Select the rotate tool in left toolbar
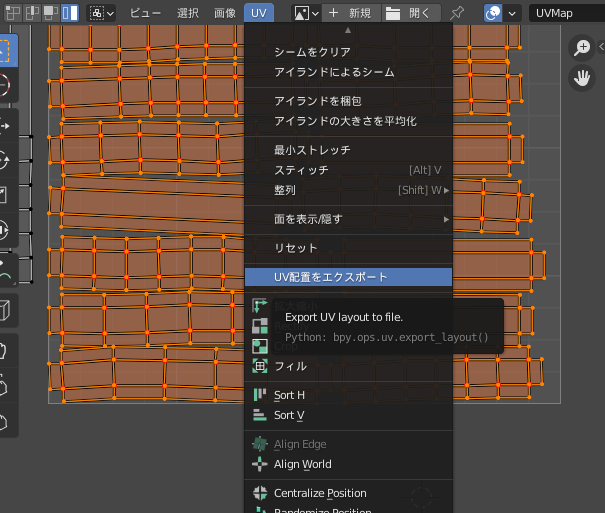This screenshot has width=605, height=513. pos(7,160)
